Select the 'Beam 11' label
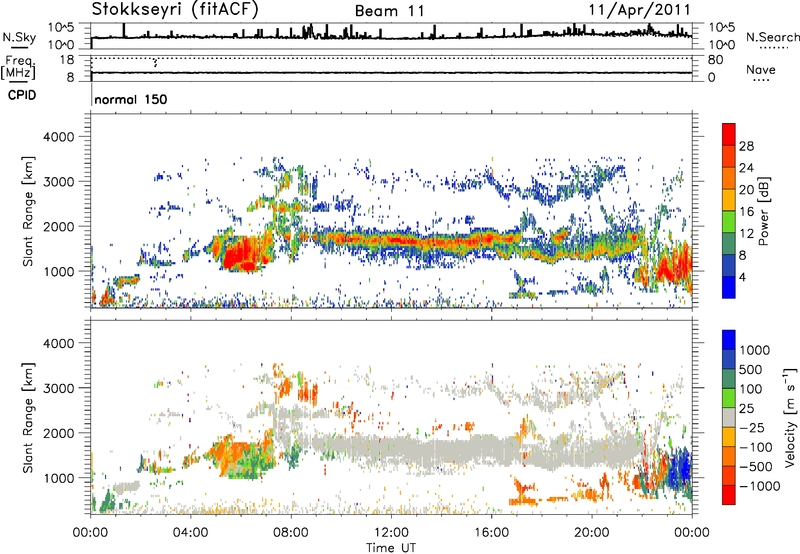The width and height of the screenshot is (800, 554). click(389, 11)
